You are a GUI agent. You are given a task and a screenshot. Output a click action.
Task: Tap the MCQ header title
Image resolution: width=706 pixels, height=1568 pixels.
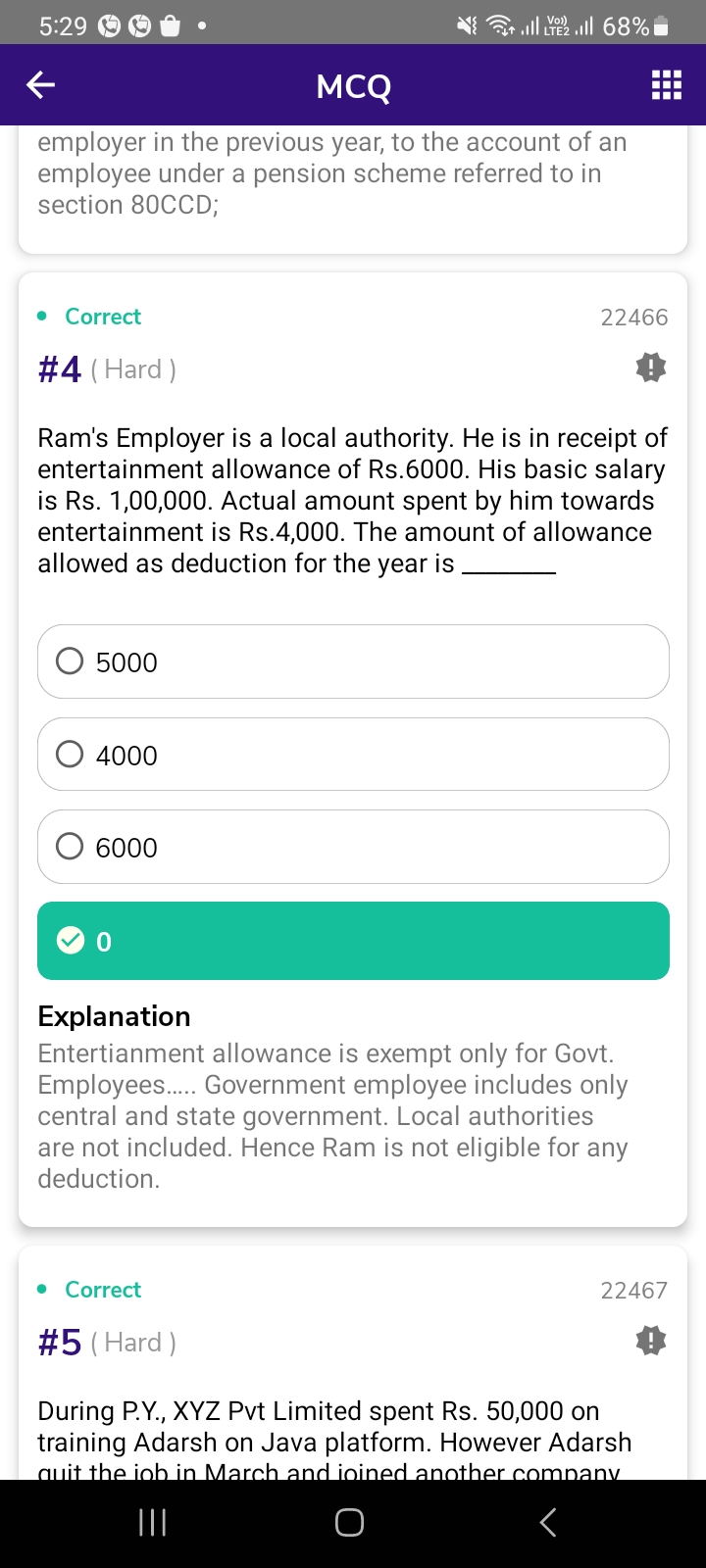(x=353, y=86)
